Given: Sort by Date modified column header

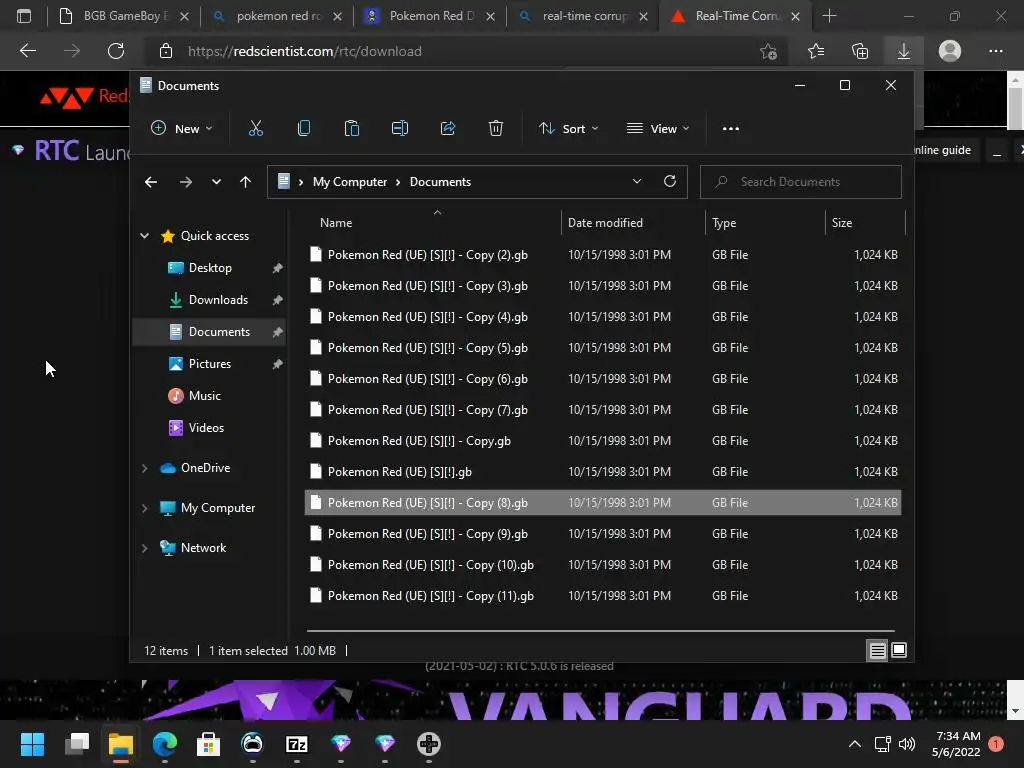Looking at the screenshot, I should (632, 223).
